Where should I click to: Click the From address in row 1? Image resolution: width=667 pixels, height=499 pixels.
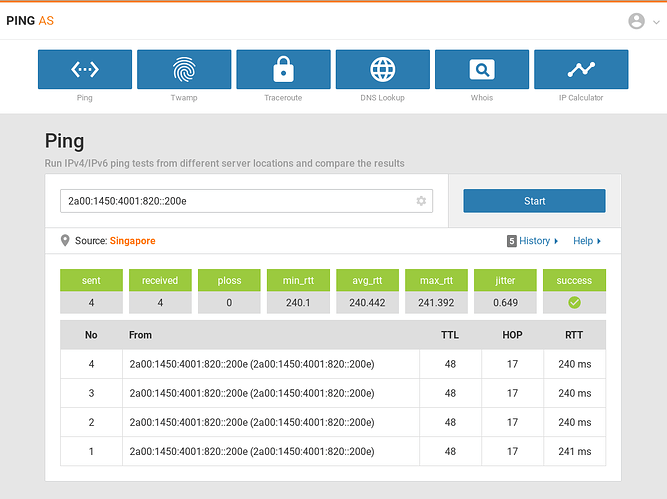point(252,451)
